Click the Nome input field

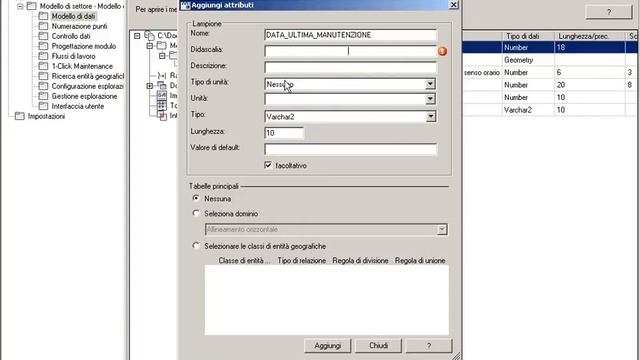coord(350,35)
